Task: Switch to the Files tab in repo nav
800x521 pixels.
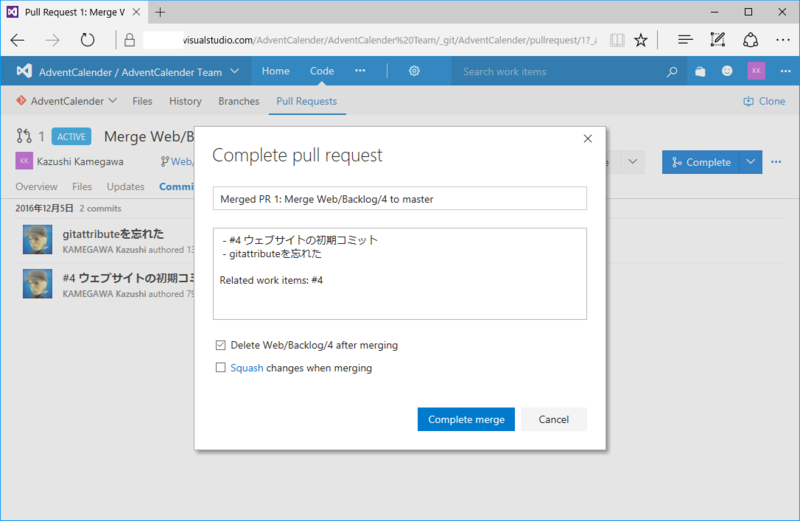Action: [142, 101]
